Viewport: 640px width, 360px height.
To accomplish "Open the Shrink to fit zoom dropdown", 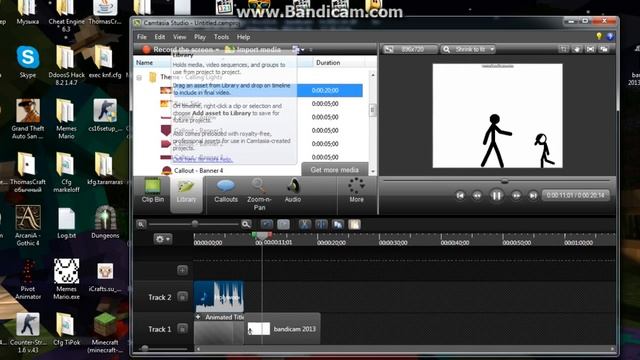I will (x=469, y=49).
